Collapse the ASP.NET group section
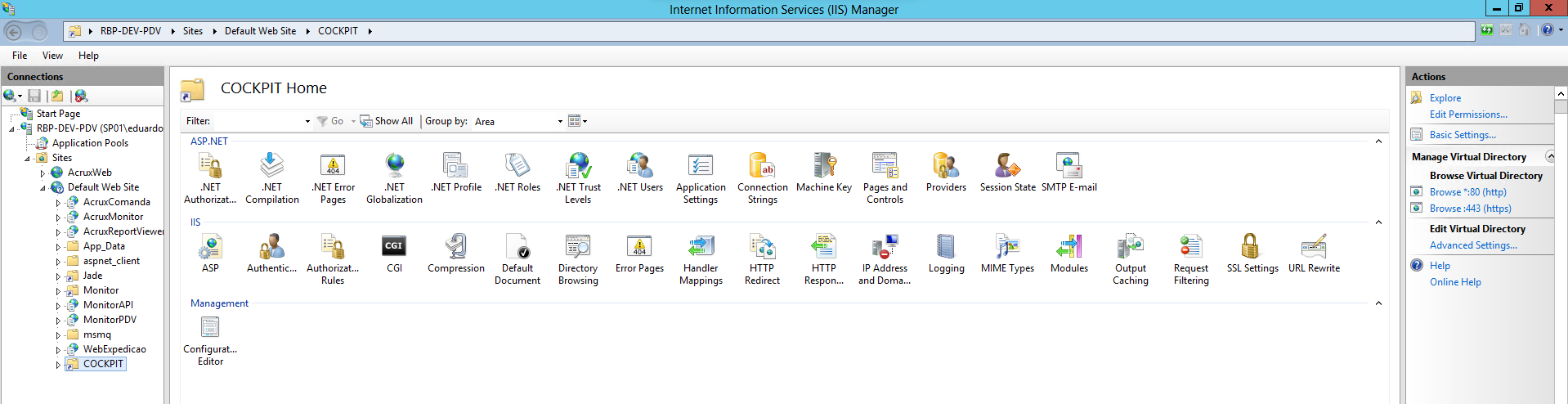Screen dimensions: 1568x404 [1378, 141]
